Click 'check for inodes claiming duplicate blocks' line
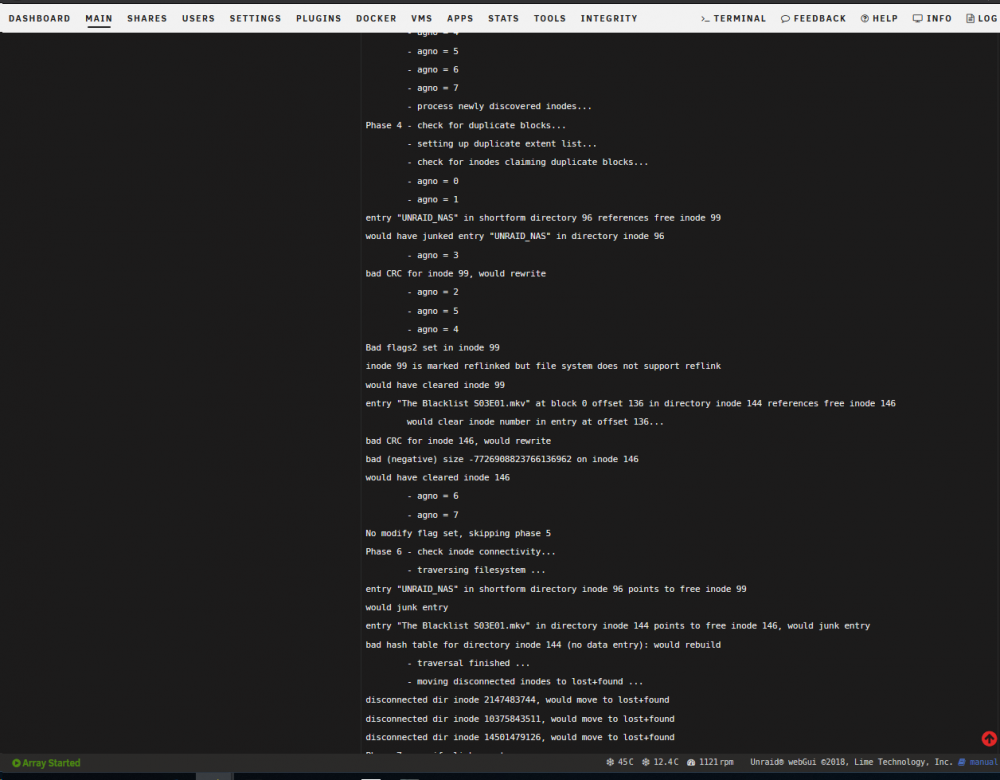Image resolution: width=1000 pixels, height=780 pixels. 527,162
